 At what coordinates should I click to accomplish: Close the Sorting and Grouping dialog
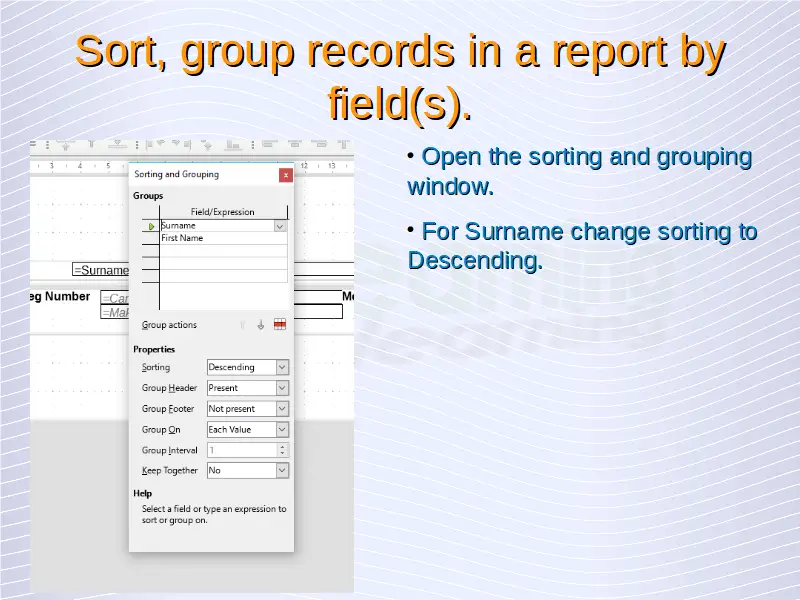click(286, 175)
